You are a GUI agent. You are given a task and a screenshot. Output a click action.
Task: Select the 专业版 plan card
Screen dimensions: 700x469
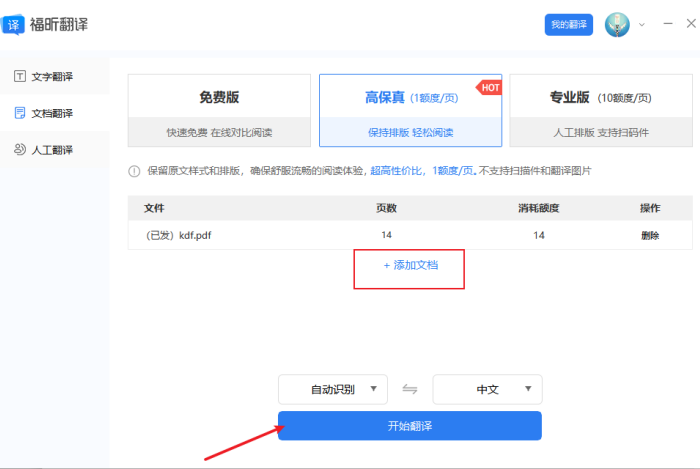601,110
